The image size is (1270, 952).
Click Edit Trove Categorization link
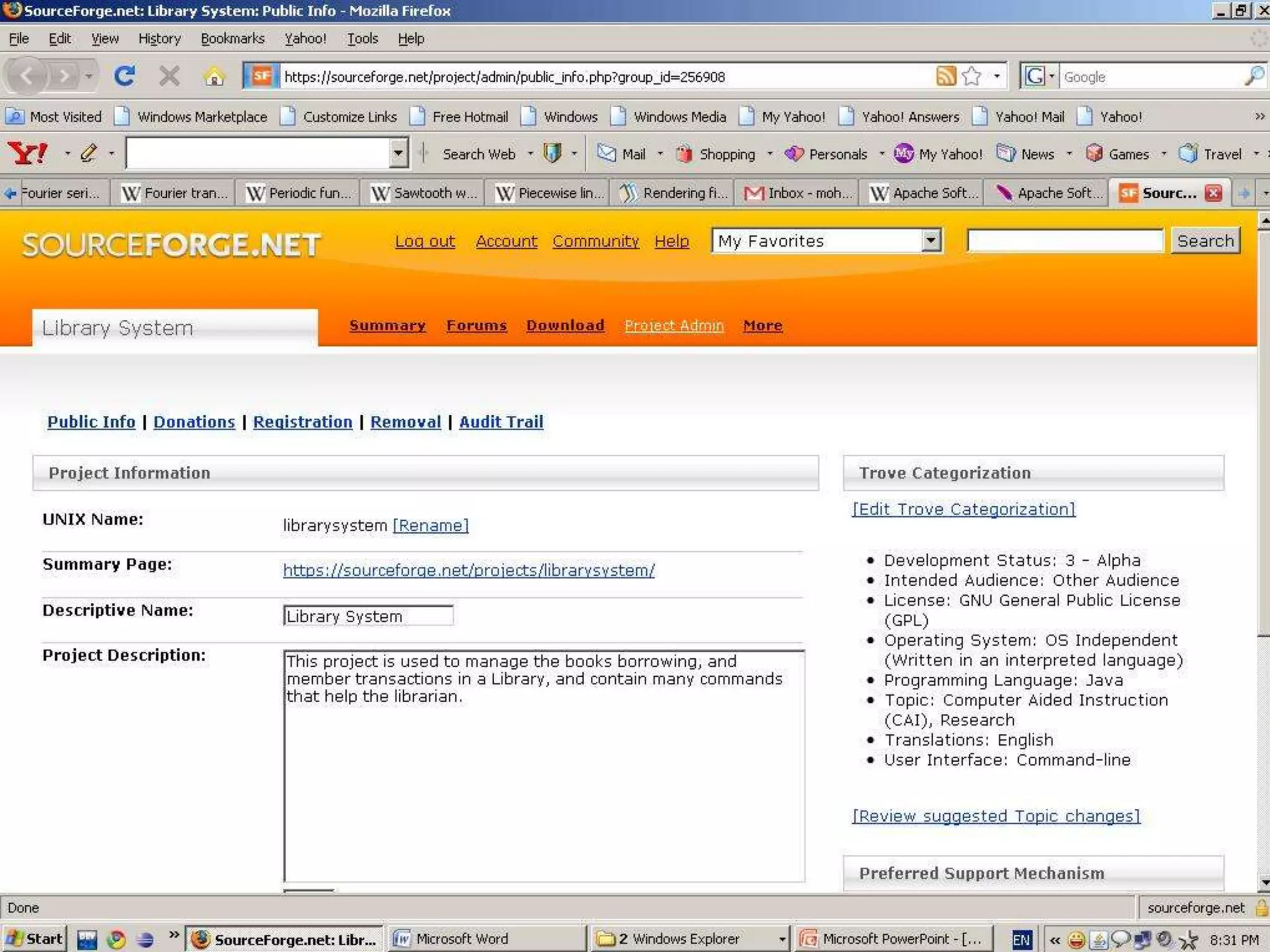click(964, 509)
